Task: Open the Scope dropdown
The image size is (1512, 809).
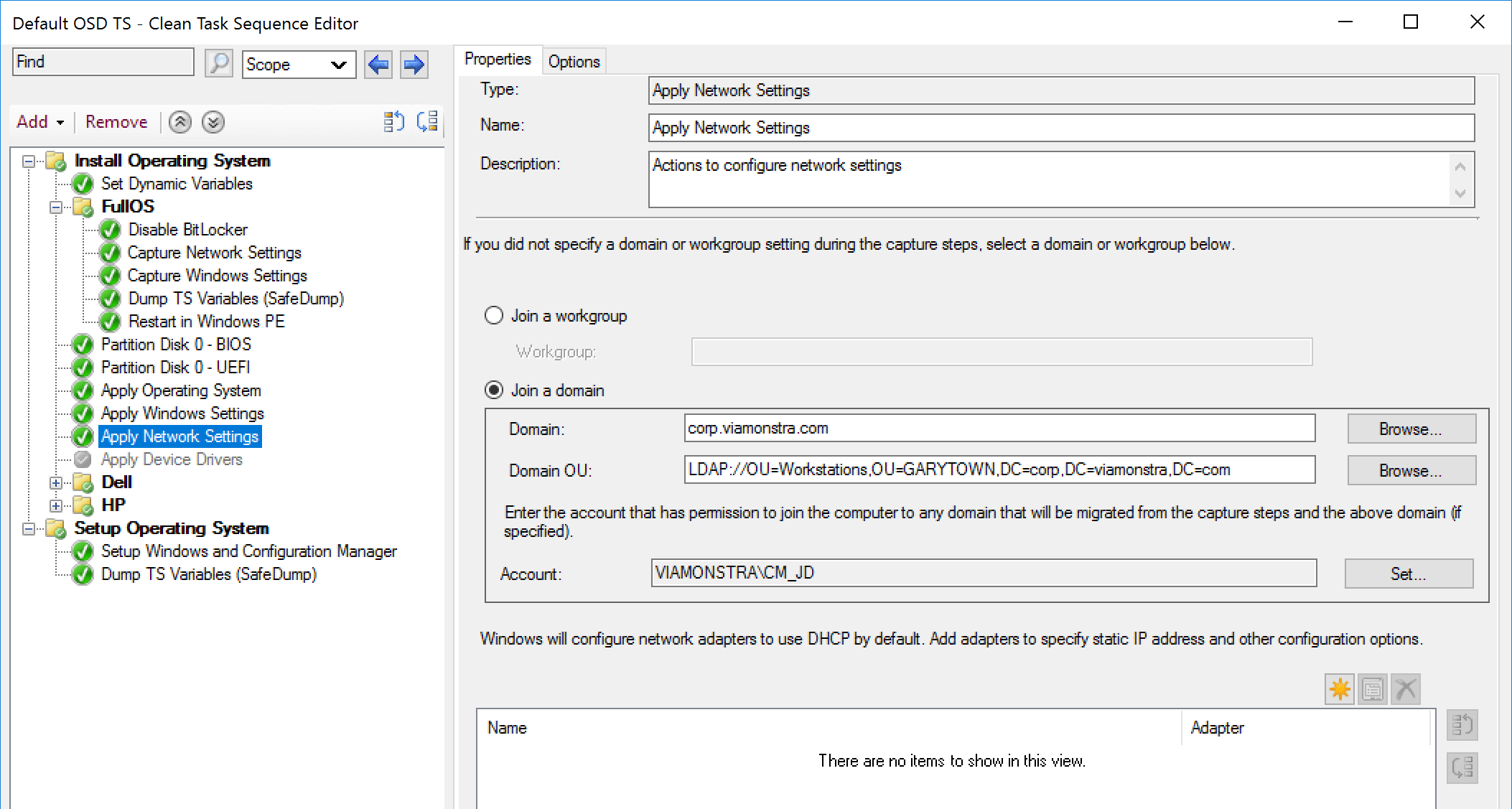Action: coord(299,65)
